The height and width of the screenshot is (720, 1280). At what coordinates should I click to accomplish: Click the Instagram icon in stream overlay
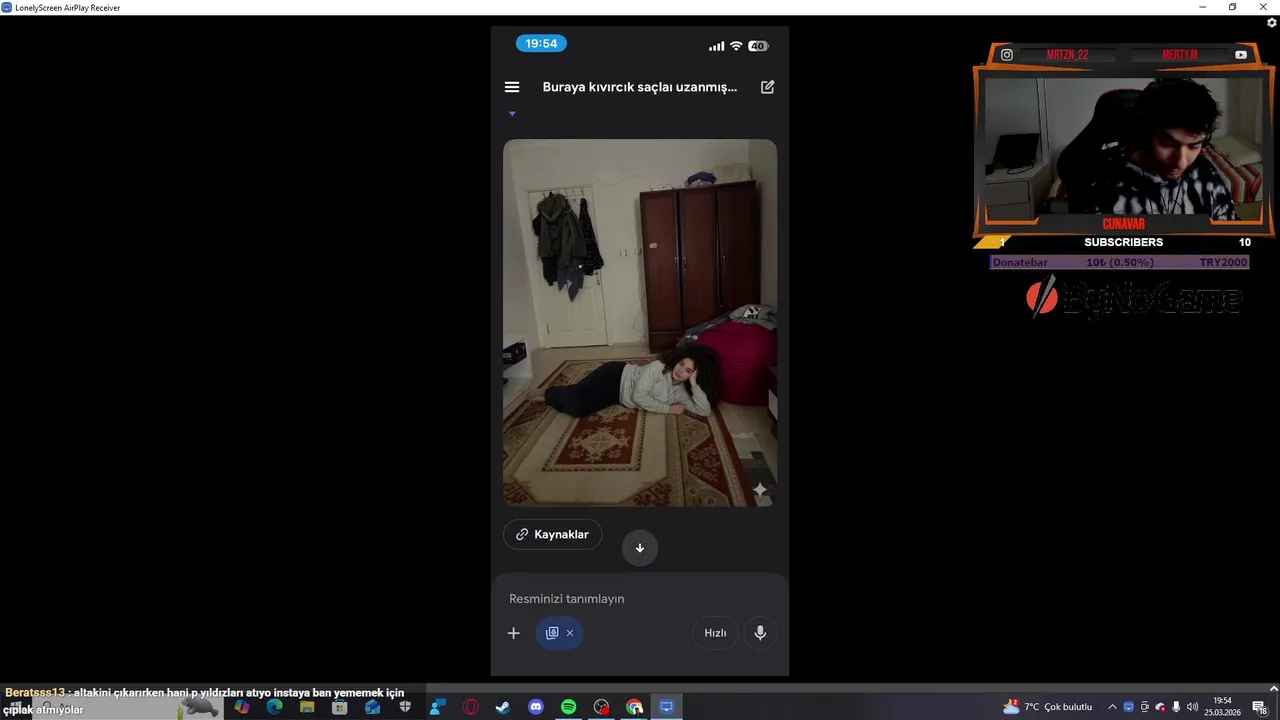click(x=1007, y=55)
